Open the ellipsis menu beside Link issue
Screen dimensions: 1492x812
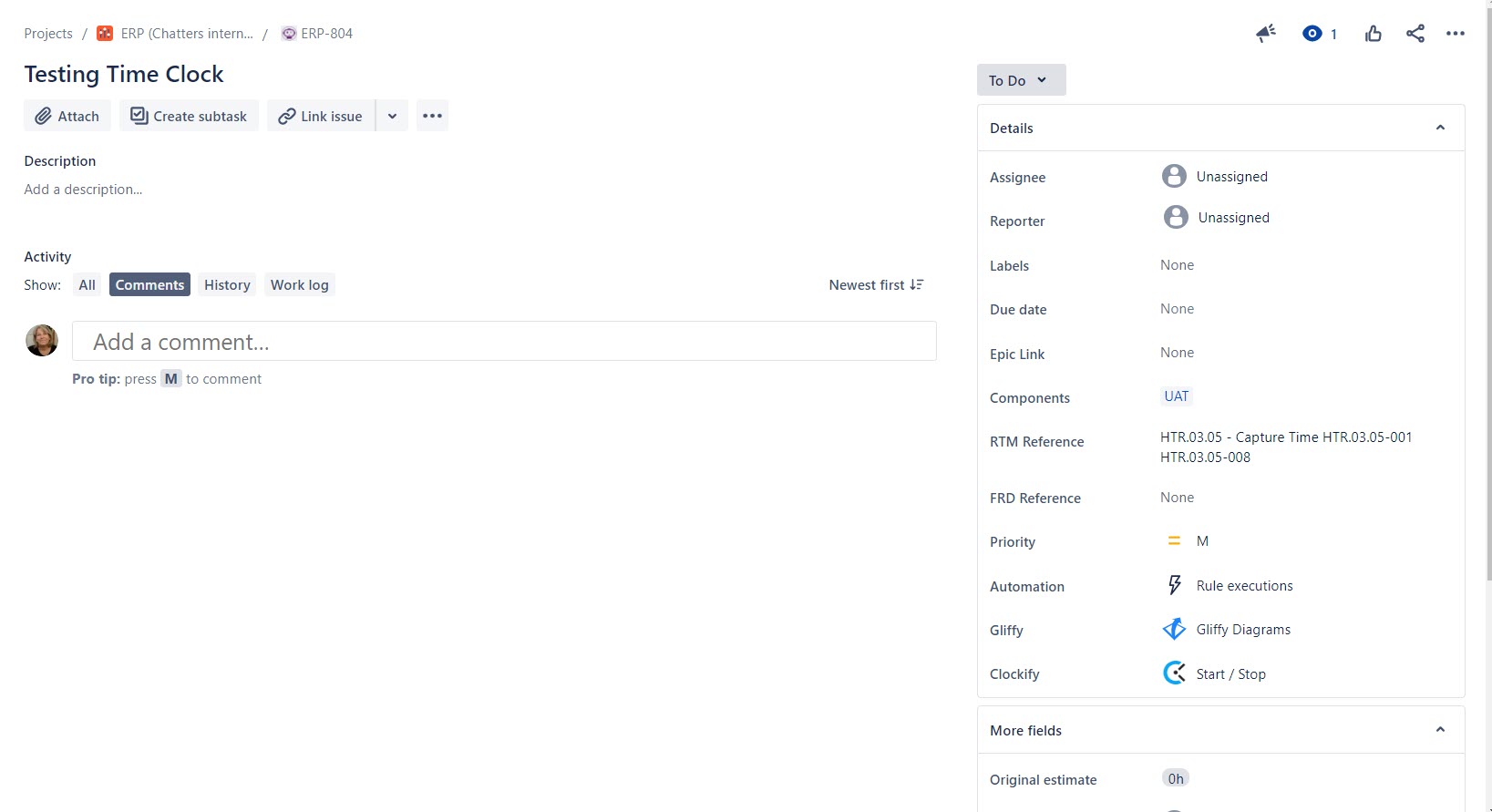click(x=432, y=116)
